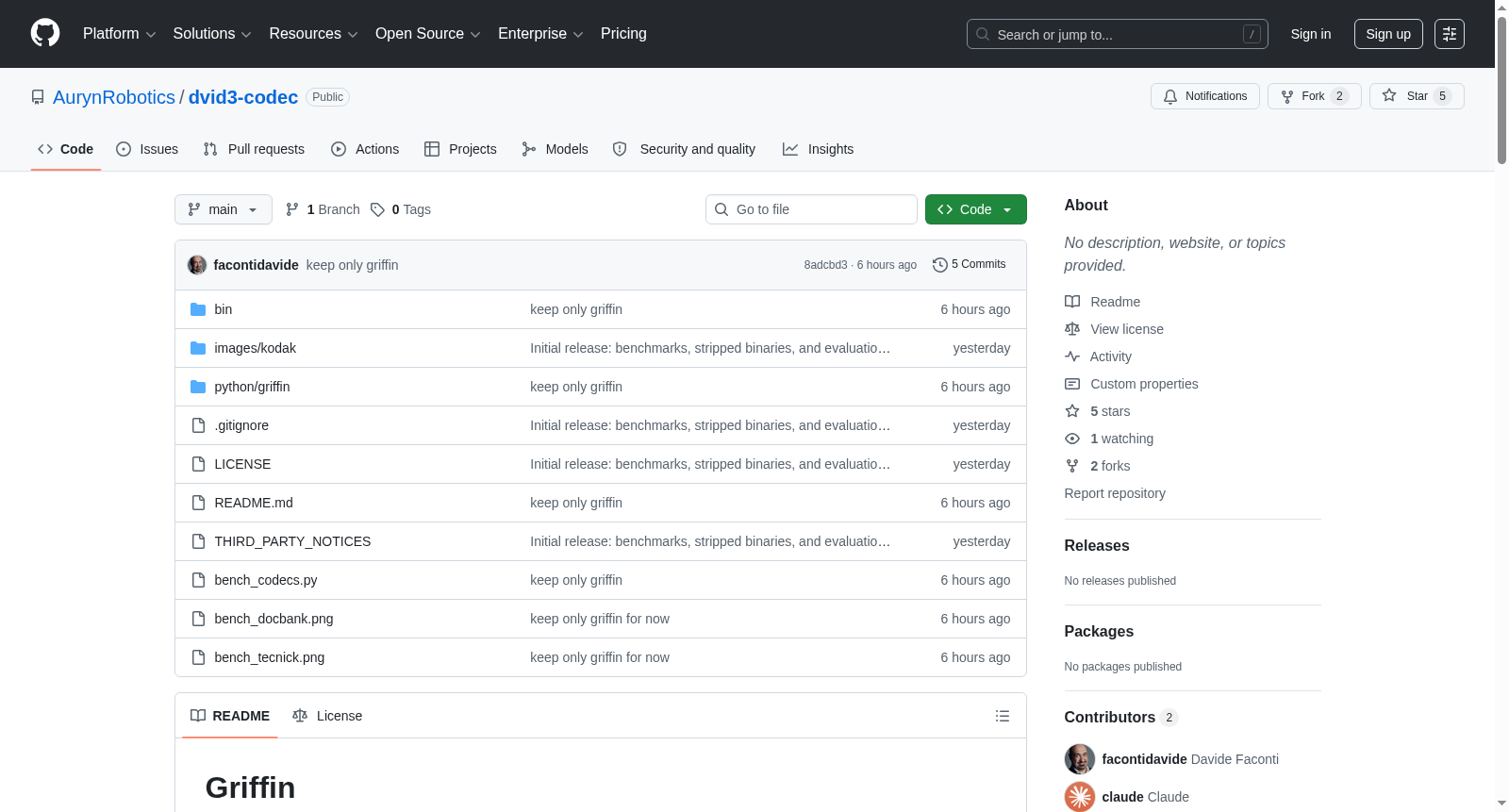Focus the Go to file input
The width and height of the screenshot is (1509, 812).
(x=811, y=209)
